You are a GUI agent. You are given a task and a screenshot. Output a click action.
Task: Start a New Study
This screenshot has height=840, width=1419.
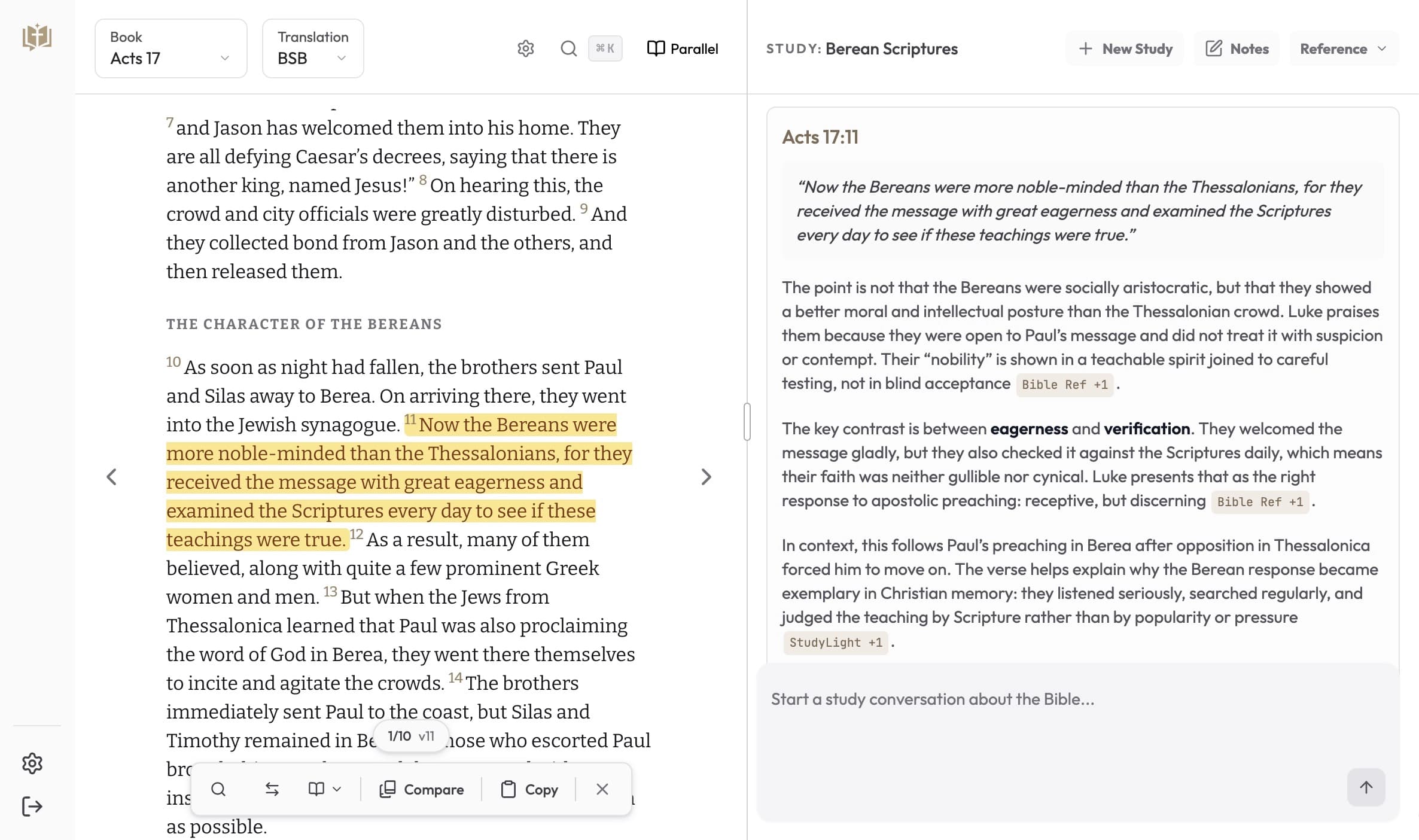[1125, 48]
